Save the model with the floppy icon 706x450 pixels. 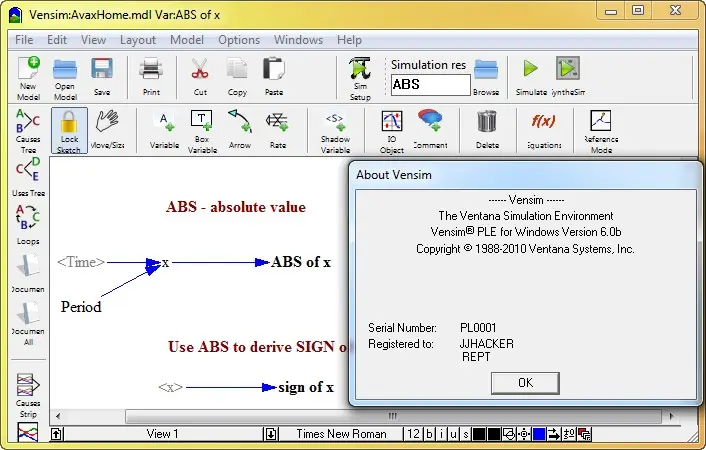point(102,77)
